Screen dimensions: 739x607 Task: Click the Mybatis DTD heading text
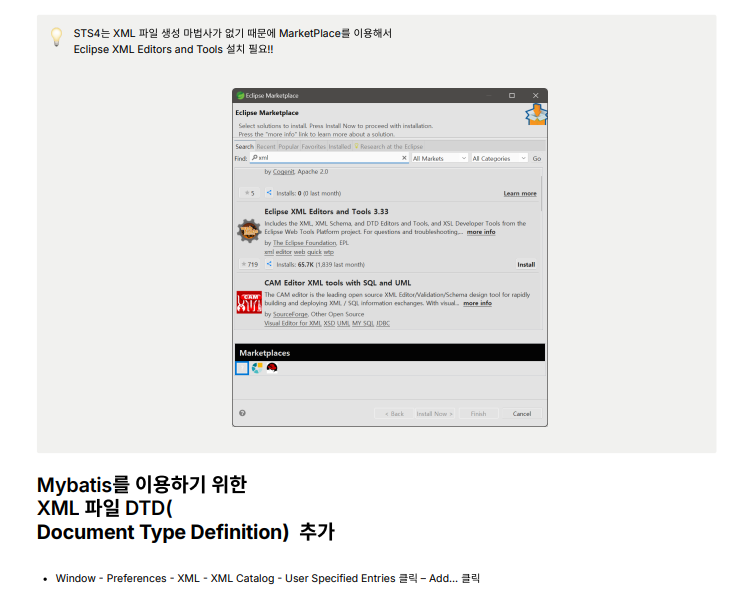[x=186, y=508]
